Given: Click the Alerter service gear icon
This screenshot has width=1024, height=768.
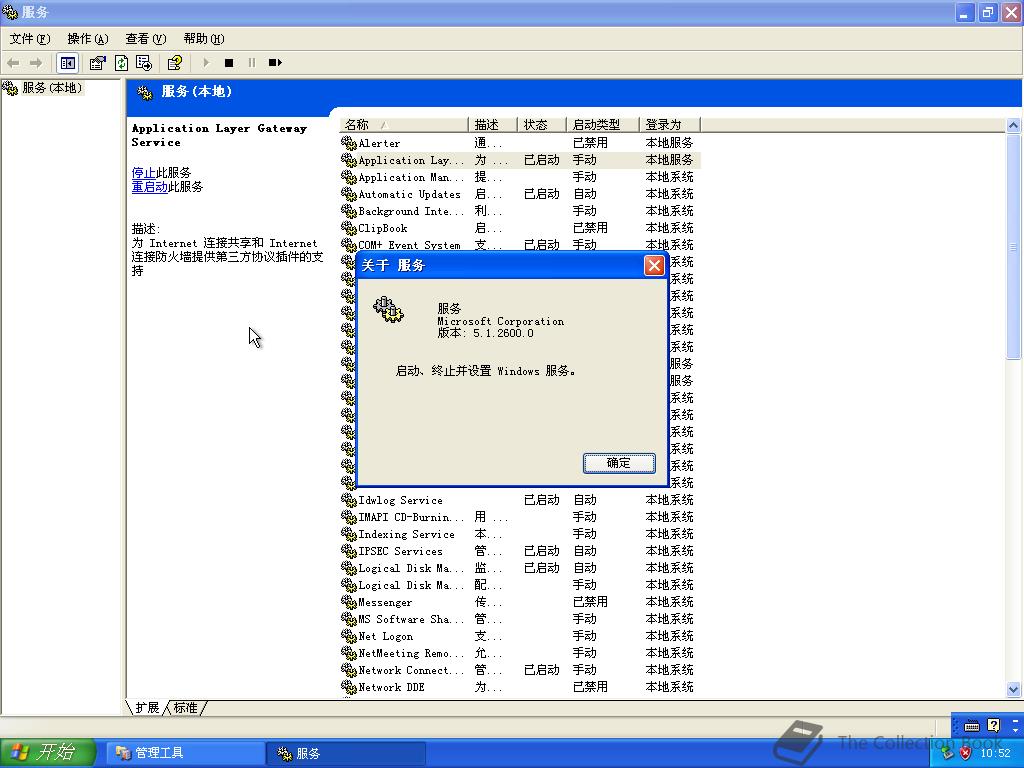Looking at the screenshot, I should coord(349,142).
